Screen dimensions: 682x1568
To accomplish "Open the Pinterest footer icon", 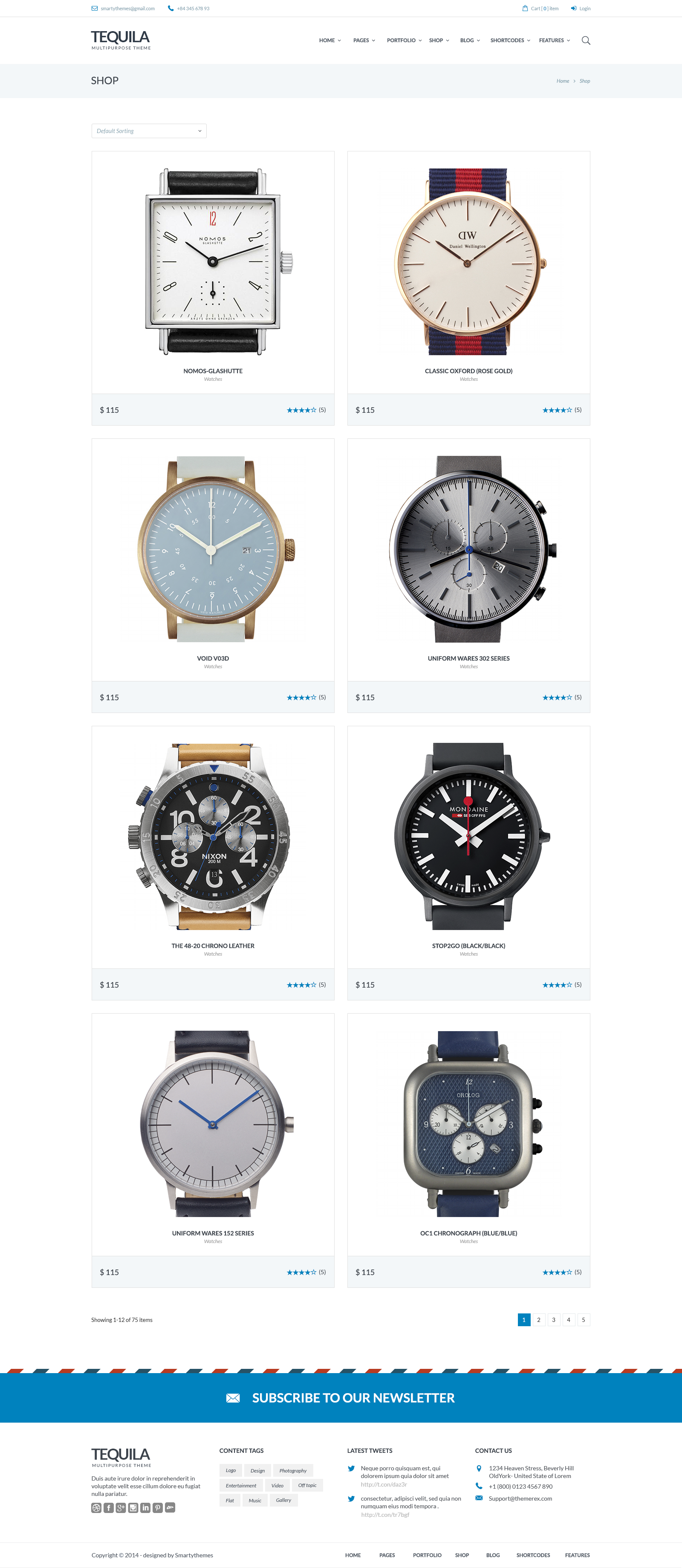I will (x=158, y=1507).
